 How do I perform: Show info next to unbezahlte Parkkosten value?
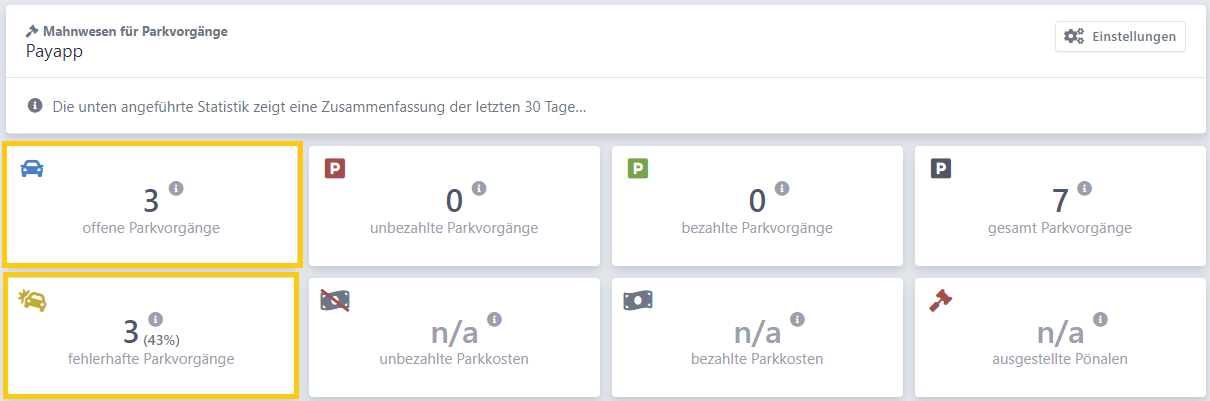(x=494, y=319)
